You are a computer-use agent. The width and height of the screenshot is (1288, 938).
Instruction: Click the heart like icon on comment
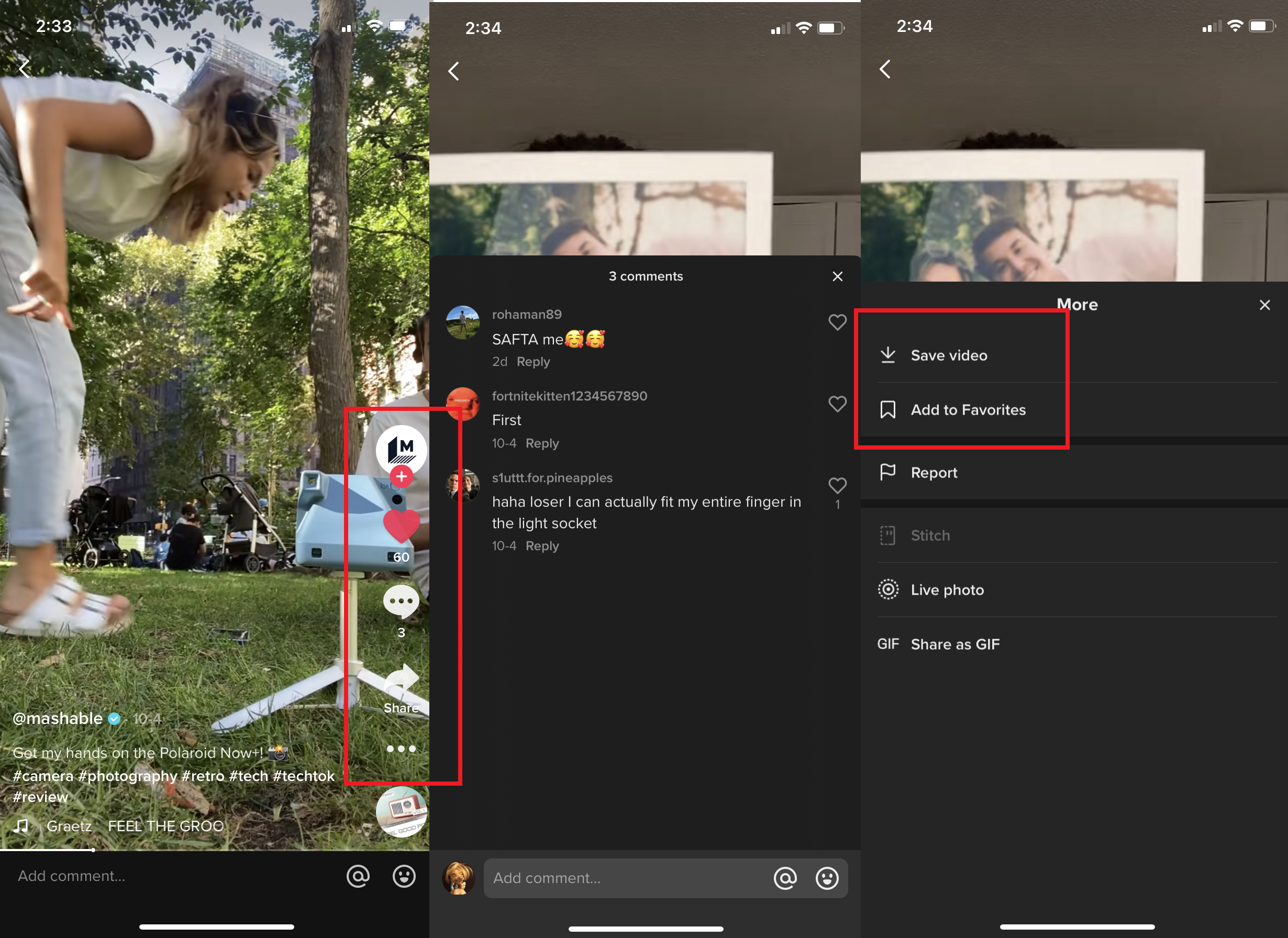(x=836, y=320)
